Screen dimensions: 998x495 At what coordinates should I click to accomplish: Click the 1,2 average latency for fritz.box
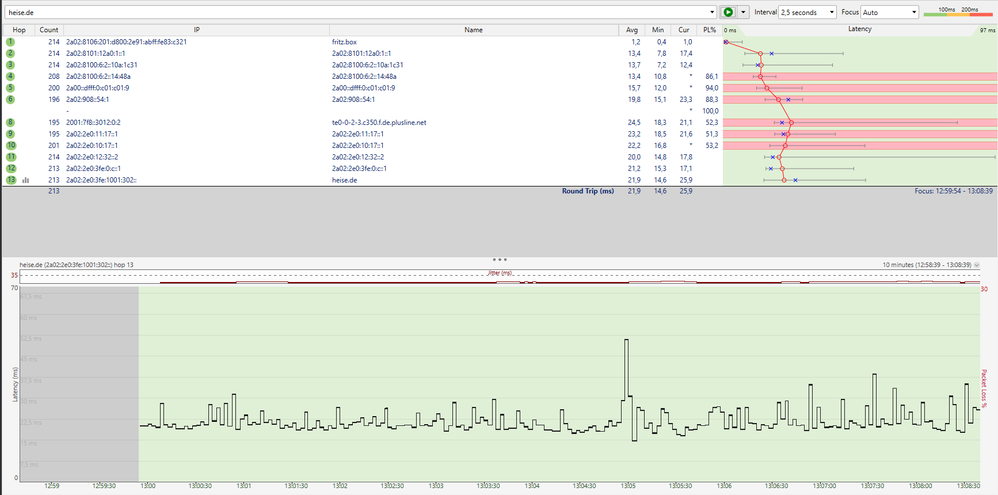coord(636,41)
